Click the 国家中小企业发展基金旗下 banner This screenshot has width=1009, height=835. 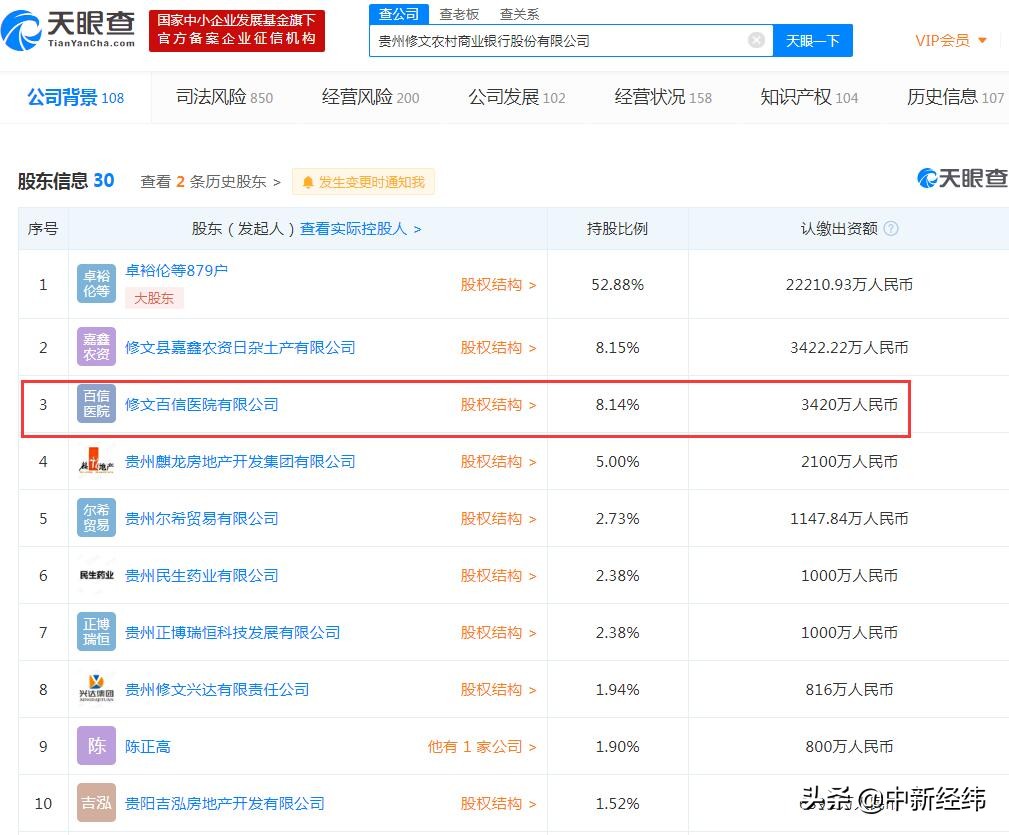pyautogui.click(x=237, y=30)
